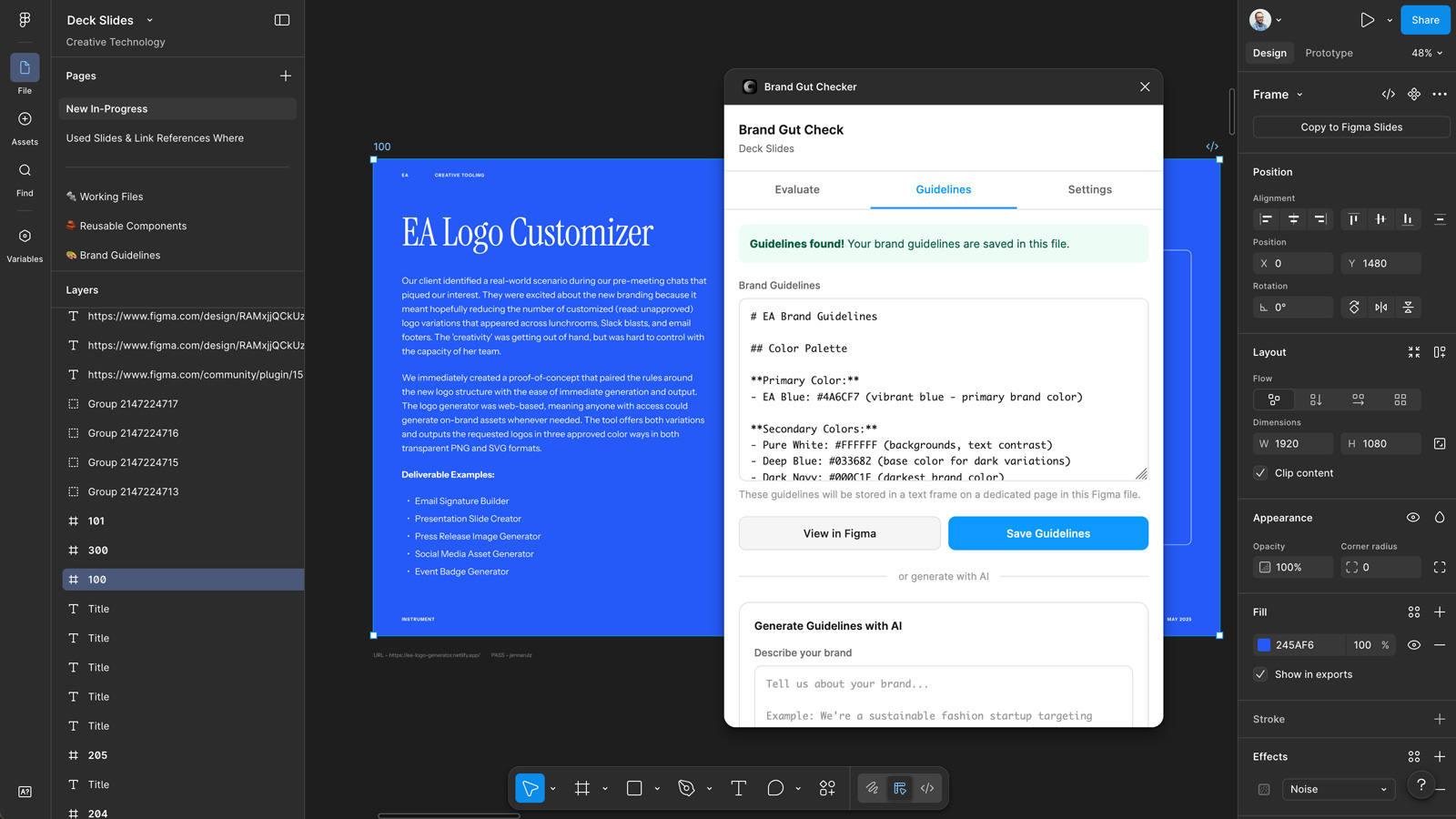
Task: Toggle the Clip content checkbox
Action: tap(1260, 473)
